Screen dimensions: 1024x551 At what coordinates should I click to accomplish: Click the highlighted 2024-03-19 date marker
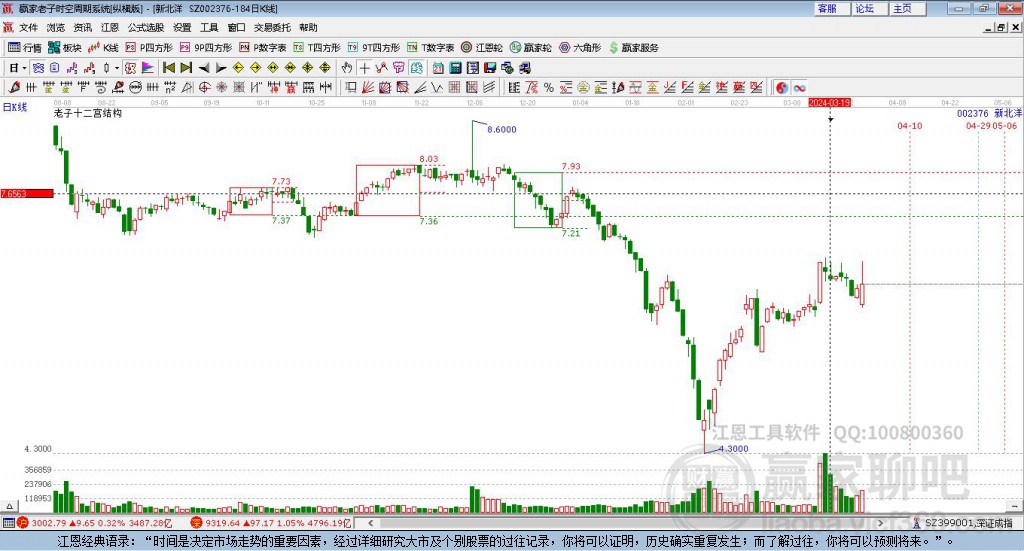coord(829,102)
